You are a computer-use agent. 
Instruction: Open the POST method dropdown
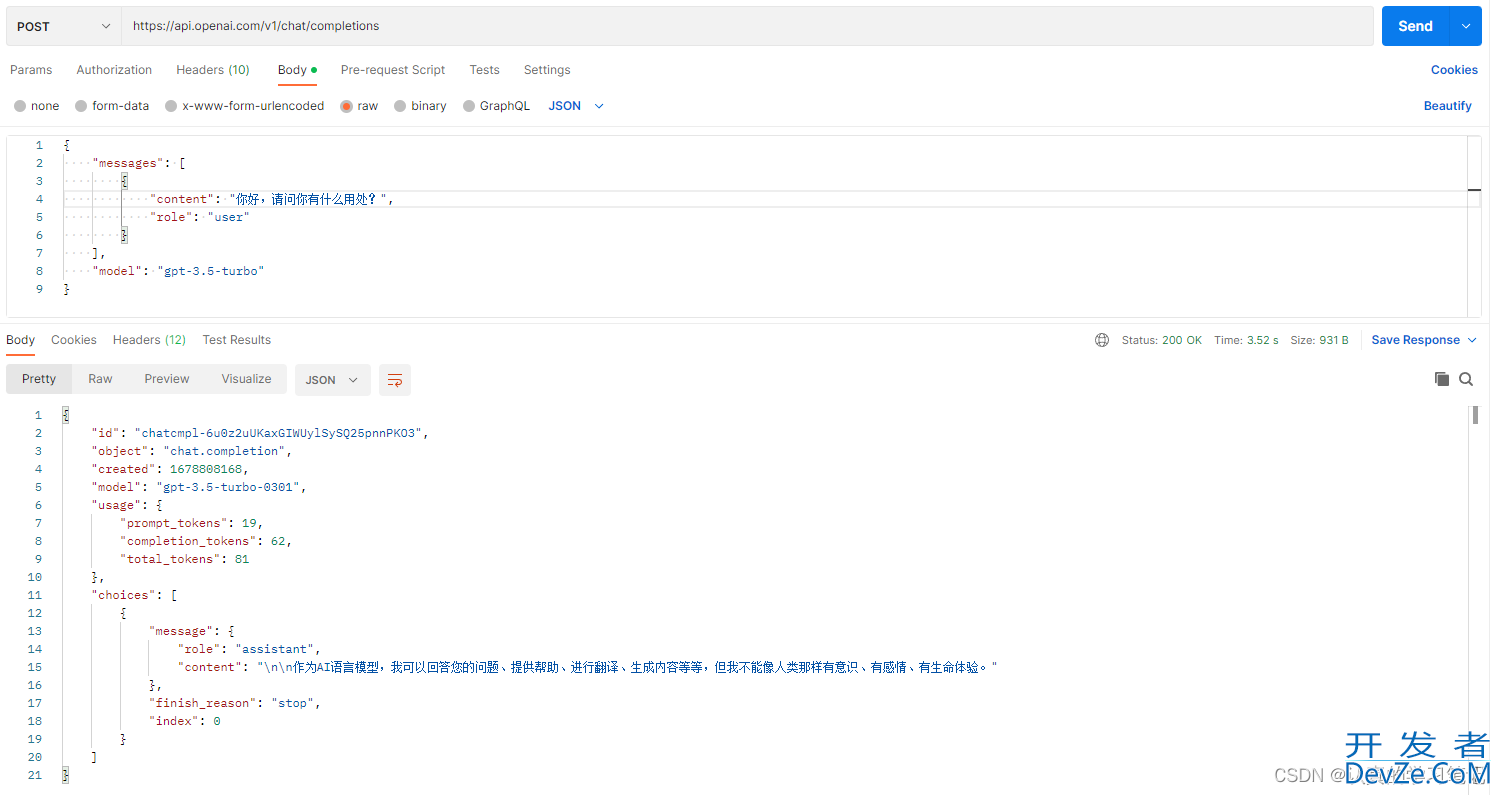coord(64,26)
